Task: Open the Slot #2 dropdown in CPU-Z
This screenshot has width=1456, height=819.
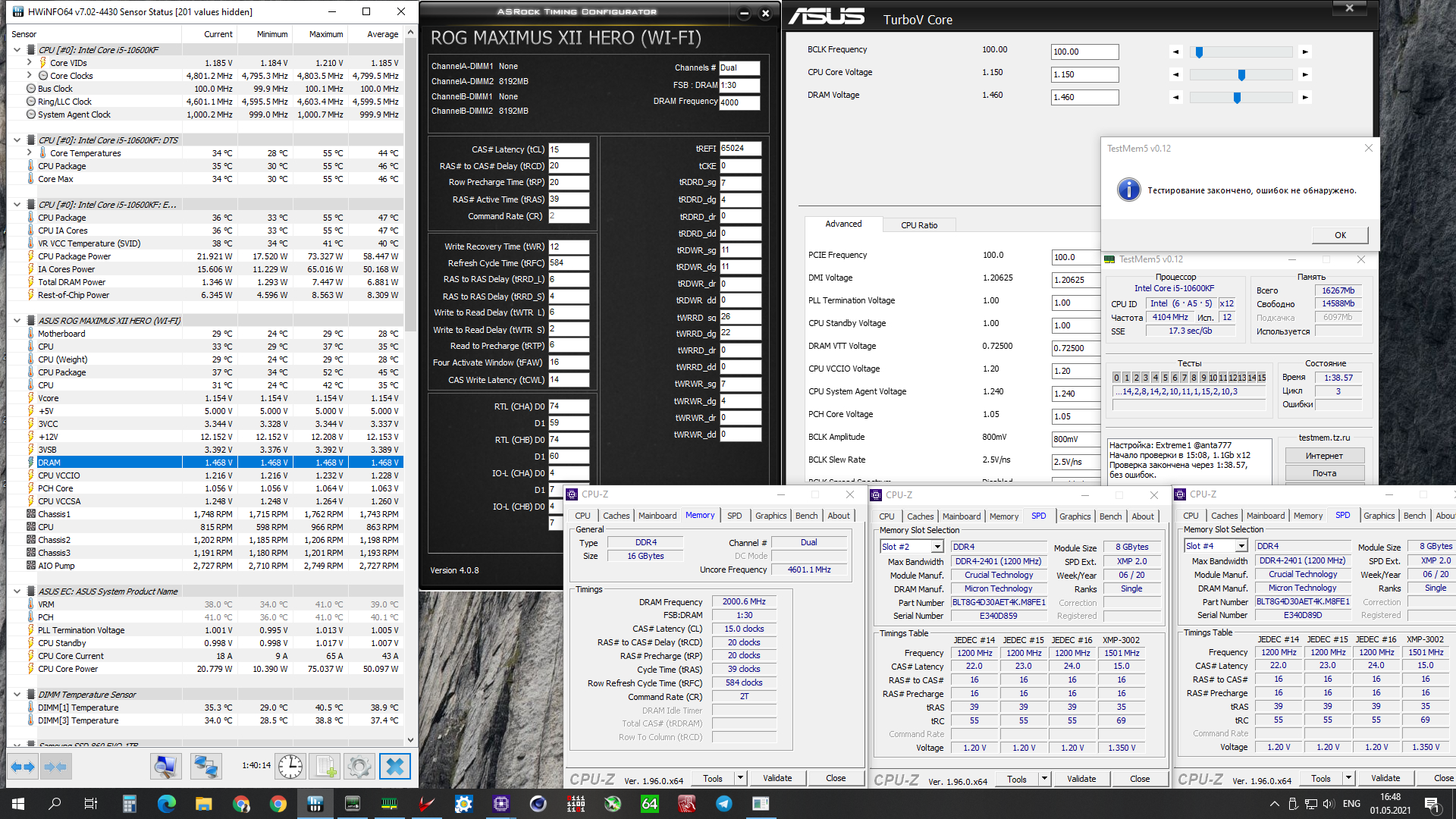Action: pyautogui.click(x=937, y=547)
